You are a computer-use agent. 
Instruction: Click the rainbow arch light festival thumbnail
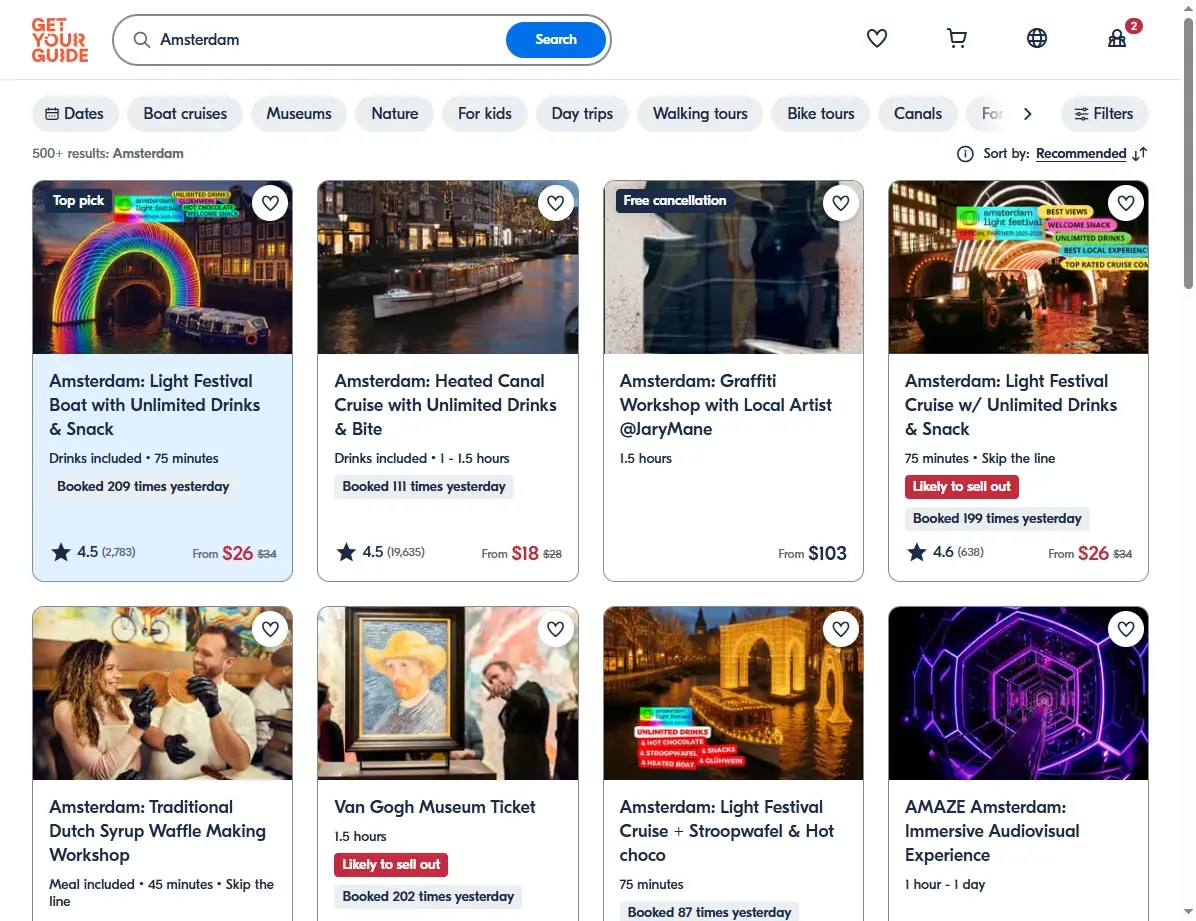(162, 267)
